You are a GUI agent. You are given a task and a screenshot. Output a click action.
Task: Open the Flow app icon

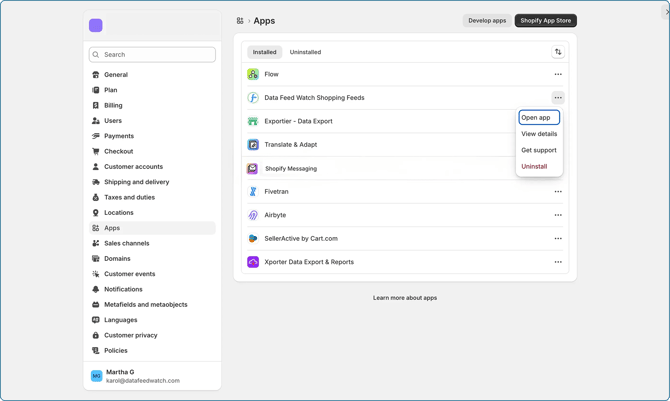click(253, 74)
